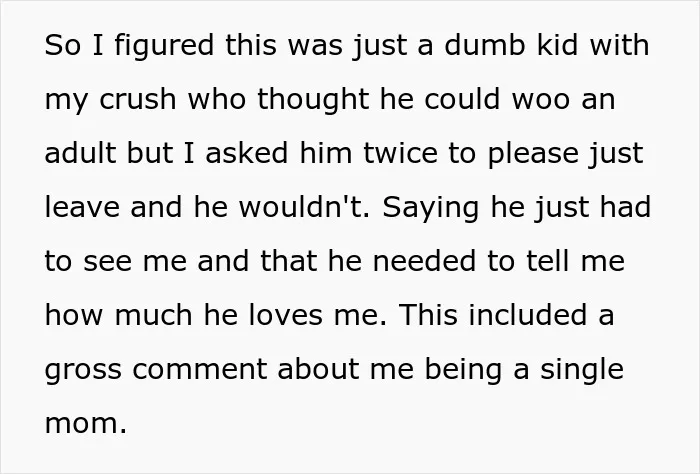Click on the word "crush"

click(x=138, y=99)
